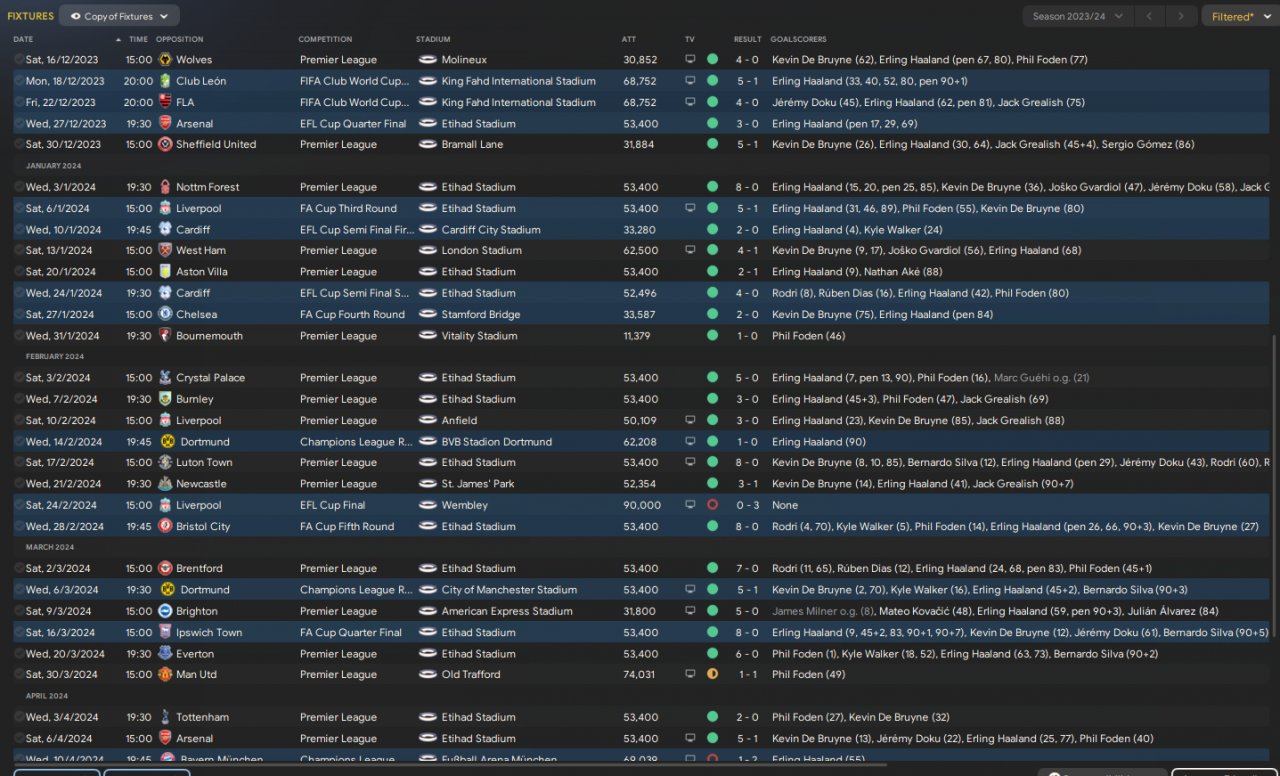Click the Crystal Palace club badge
This screenshot has width=1280, height=776.
[165, 378]
